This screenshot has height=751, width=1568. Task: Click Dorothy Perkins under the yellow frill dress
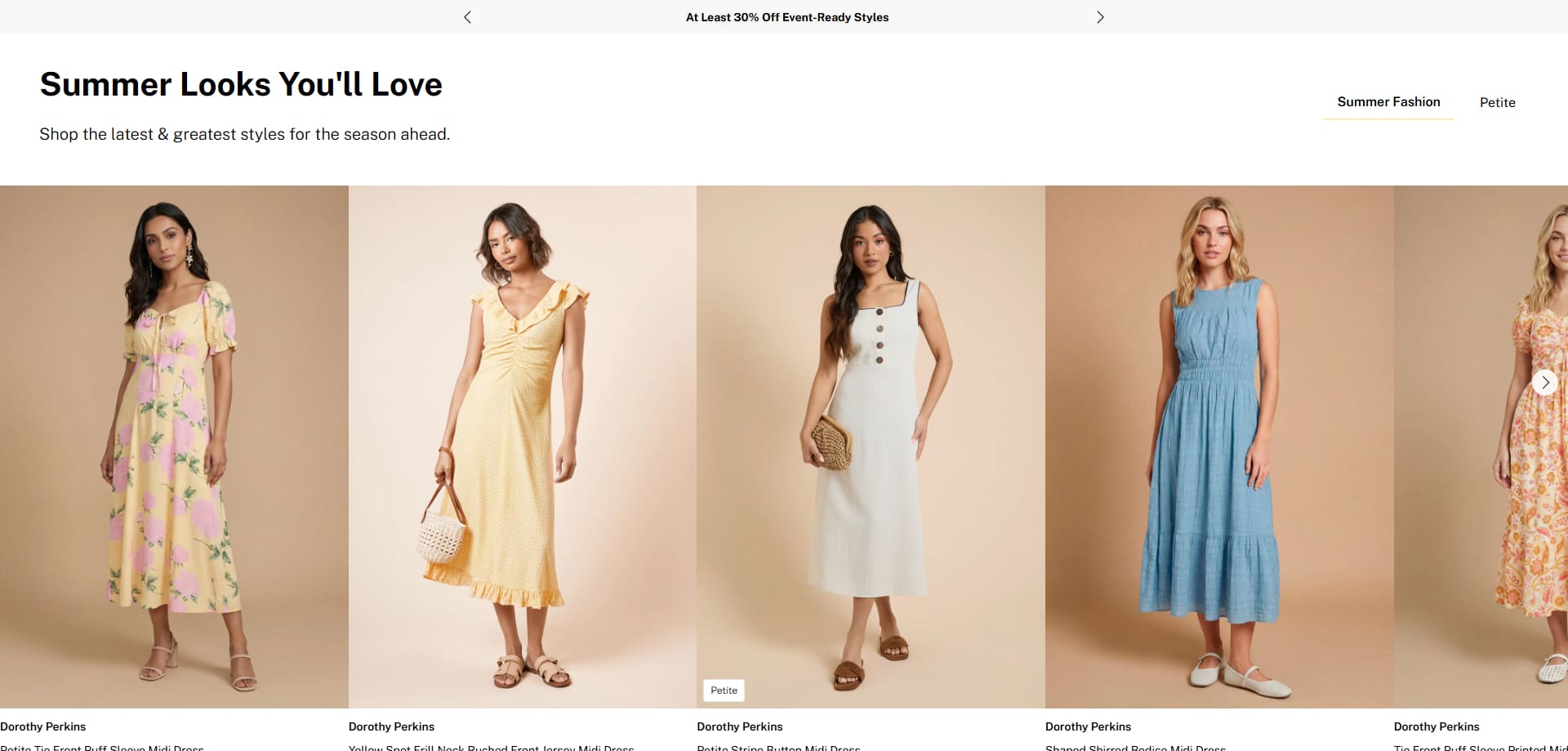tap(391, 726)
